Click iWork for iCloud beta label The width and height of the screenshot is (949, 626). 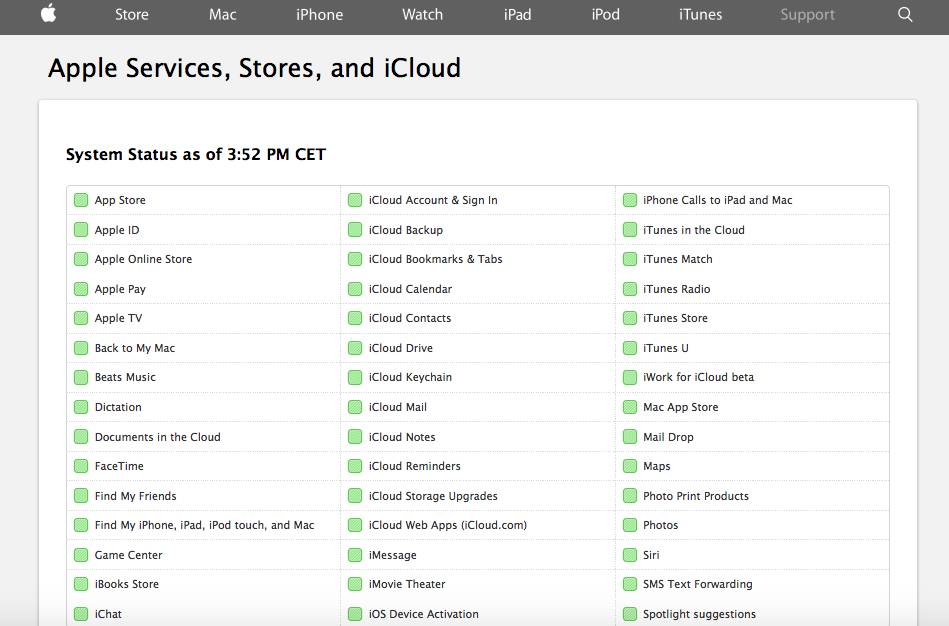[698, 377]
